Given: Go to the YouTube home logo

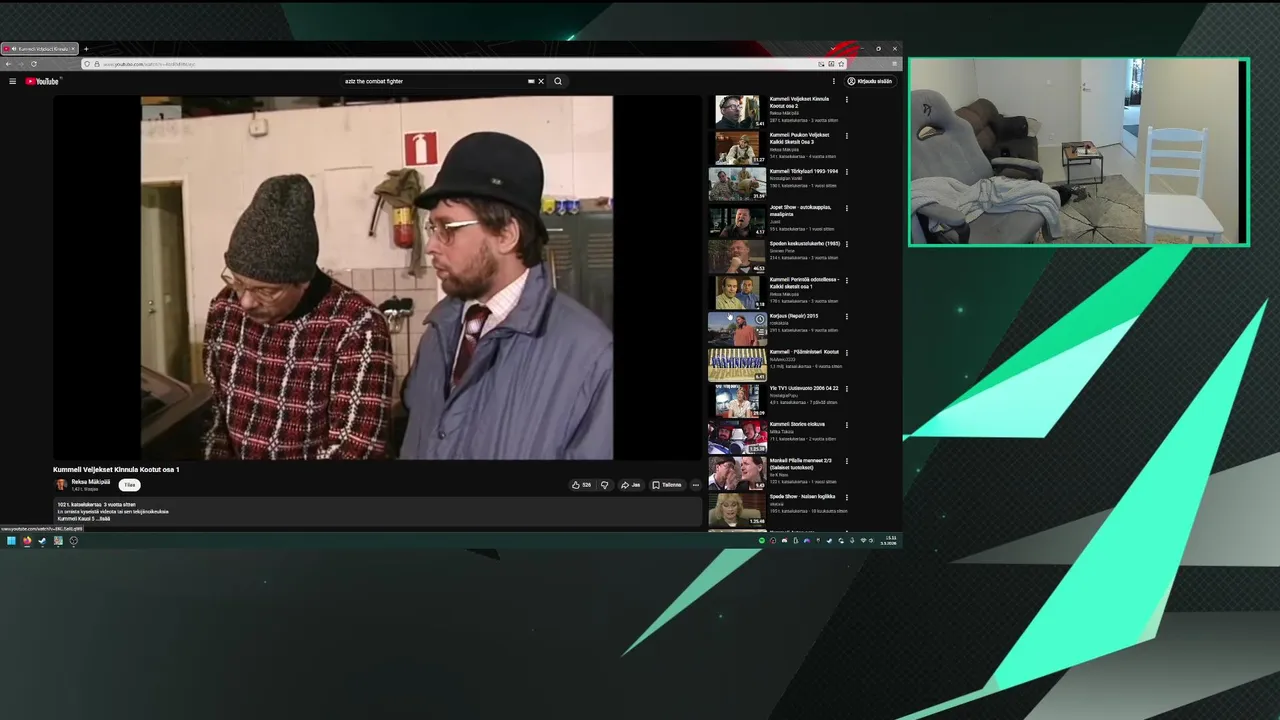Looking at the screenshot, I should pos(42,81).
